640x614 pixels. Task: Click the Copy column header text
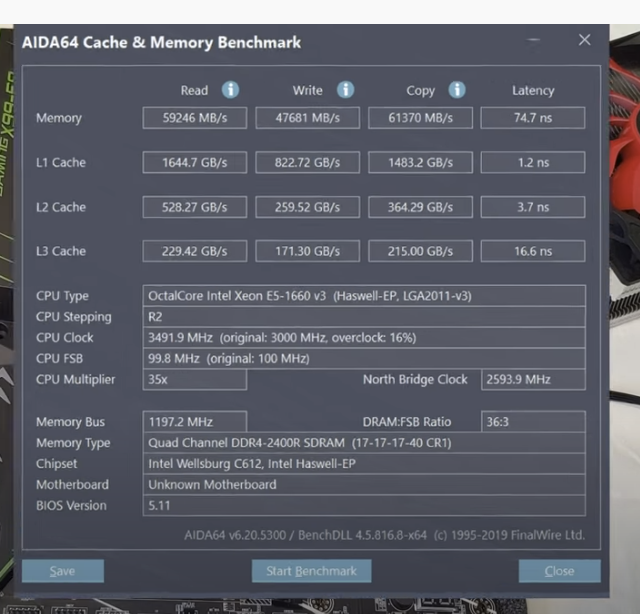point(420,91)
